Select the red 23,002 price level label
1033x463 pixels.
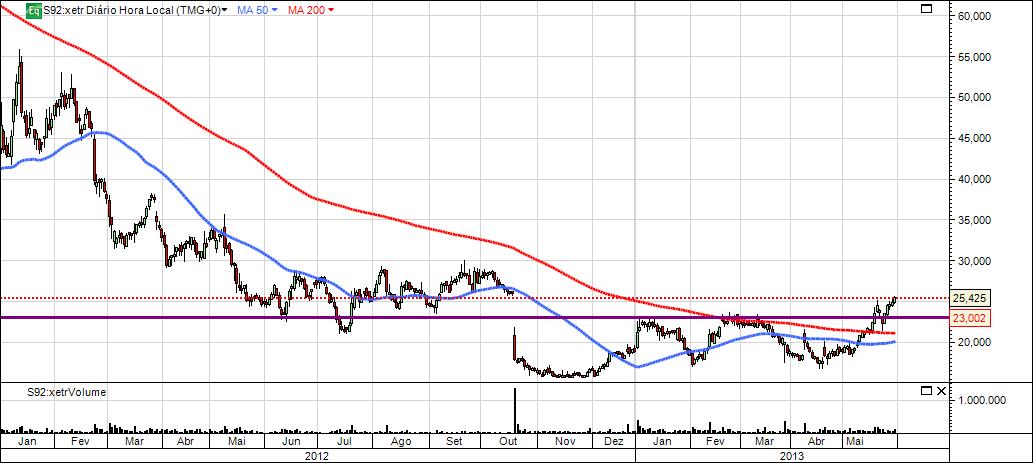[969, 318]
